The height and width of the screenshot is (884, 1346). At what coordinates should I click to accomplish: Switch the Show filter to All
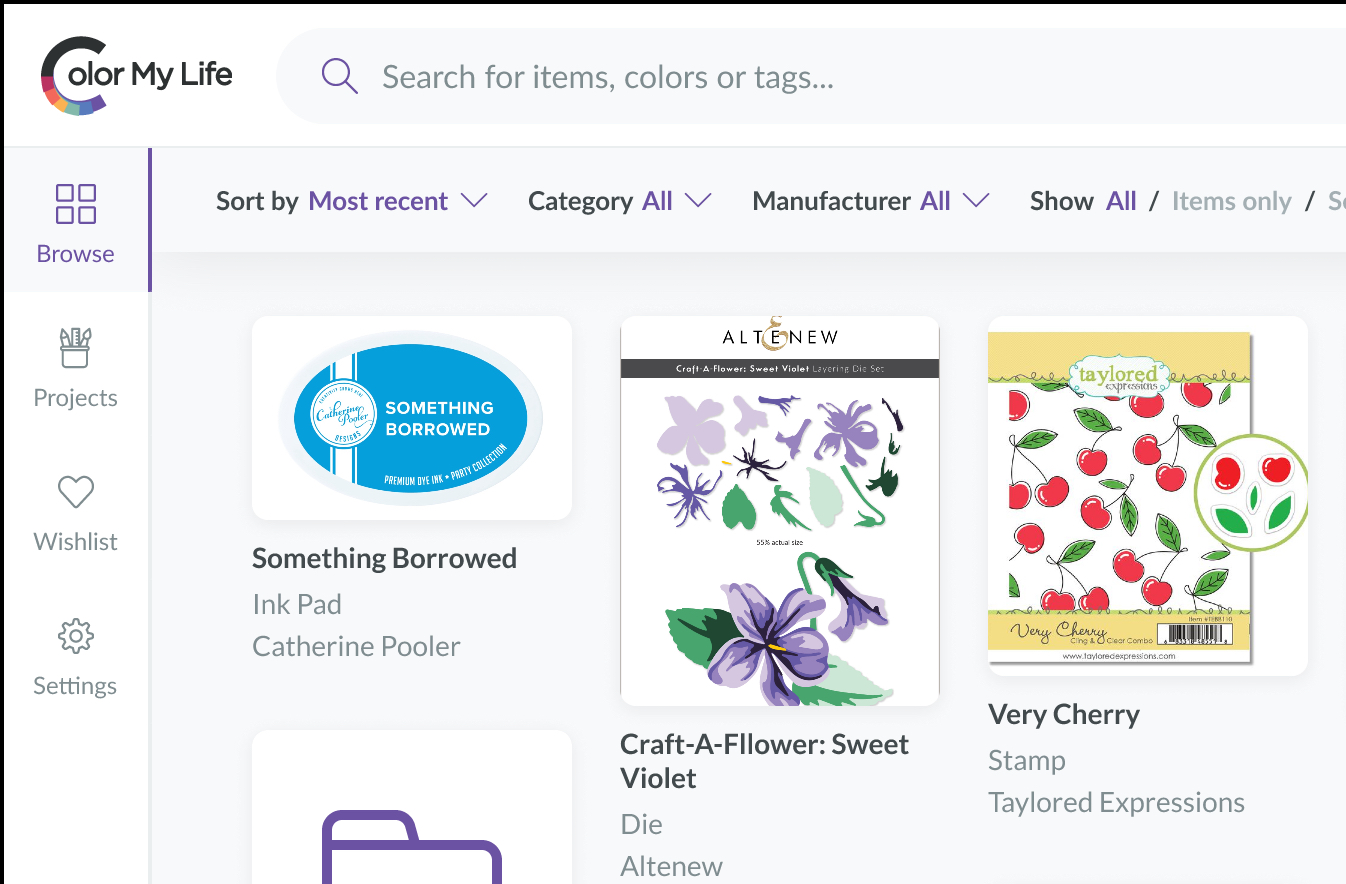(x=1121, y=201)
